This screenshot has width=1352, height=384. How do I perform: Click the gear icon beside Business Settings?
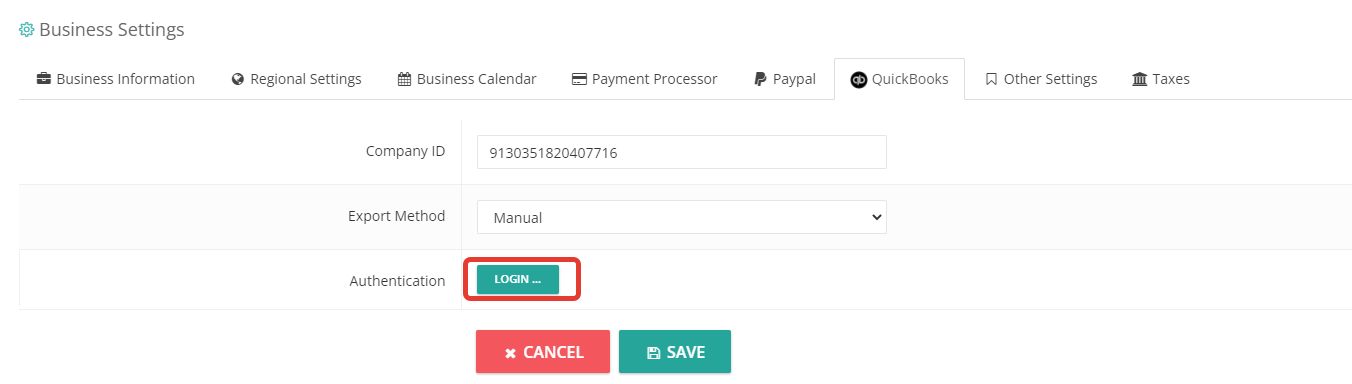pos(27,30)
